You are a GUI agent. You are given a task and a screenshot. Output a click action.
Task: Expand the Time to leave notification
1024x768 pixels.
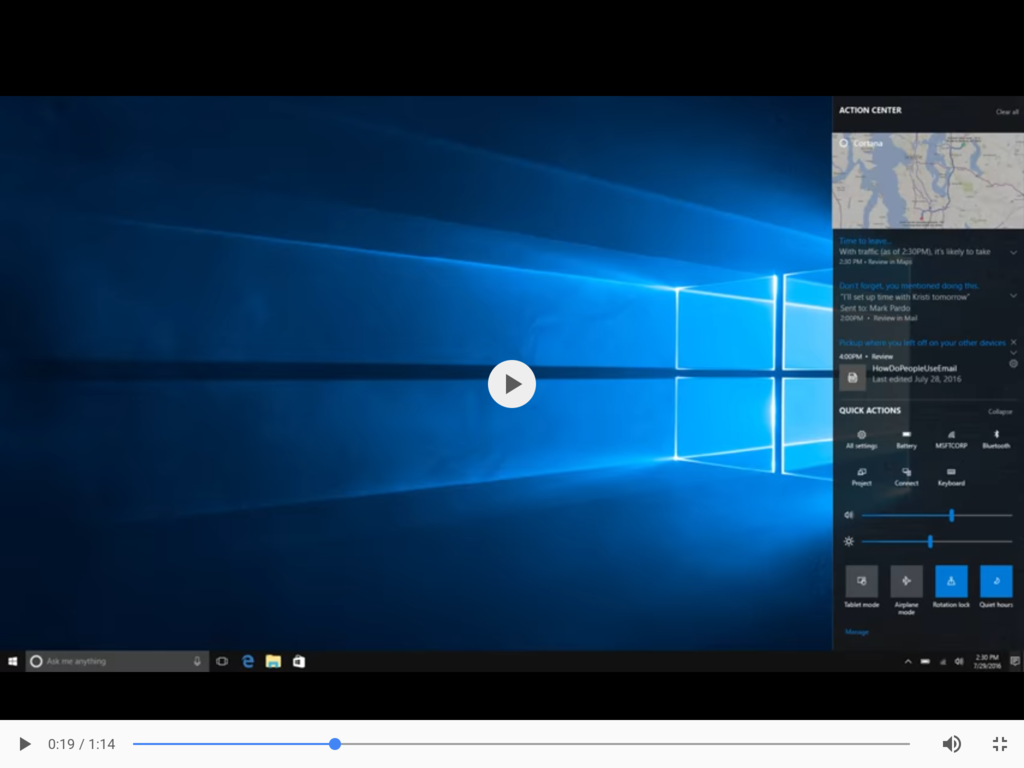coord(1014,252)
